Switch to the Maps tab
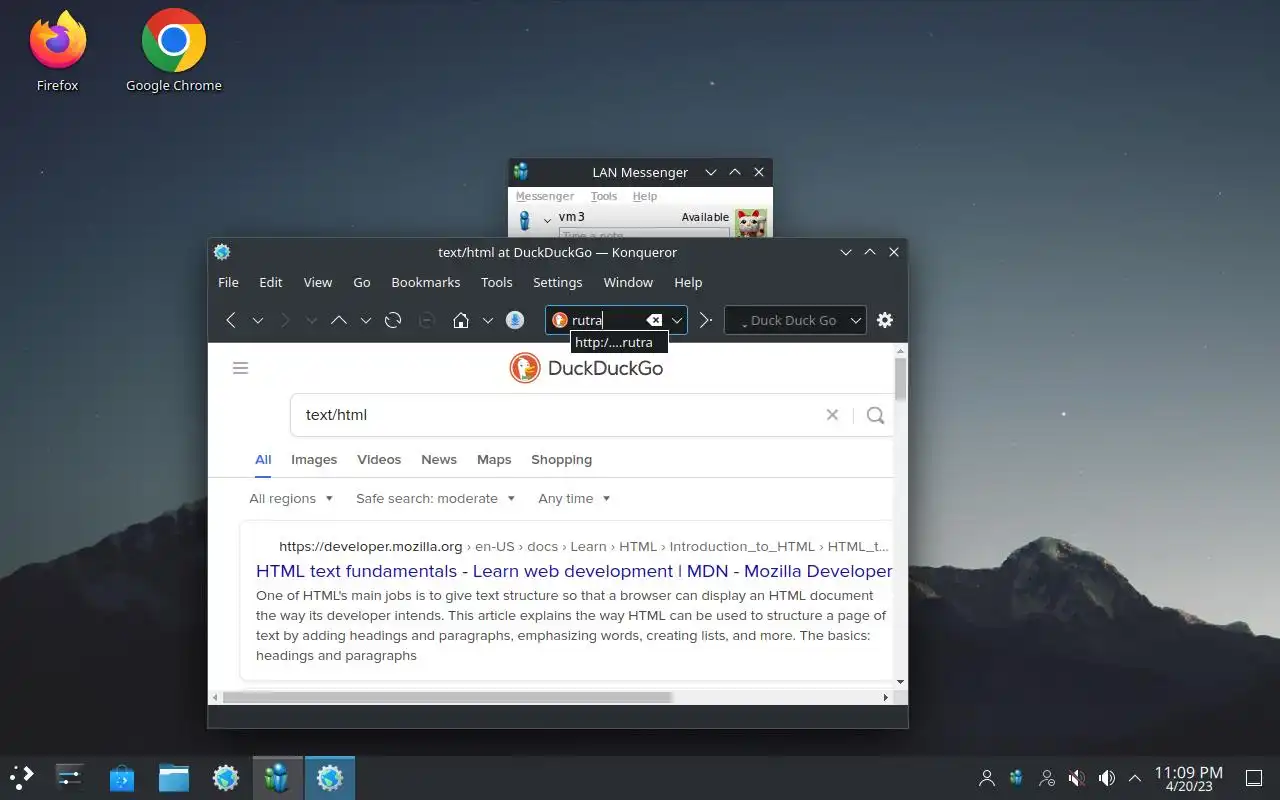 pyautogui.click(x=494, y=460)
